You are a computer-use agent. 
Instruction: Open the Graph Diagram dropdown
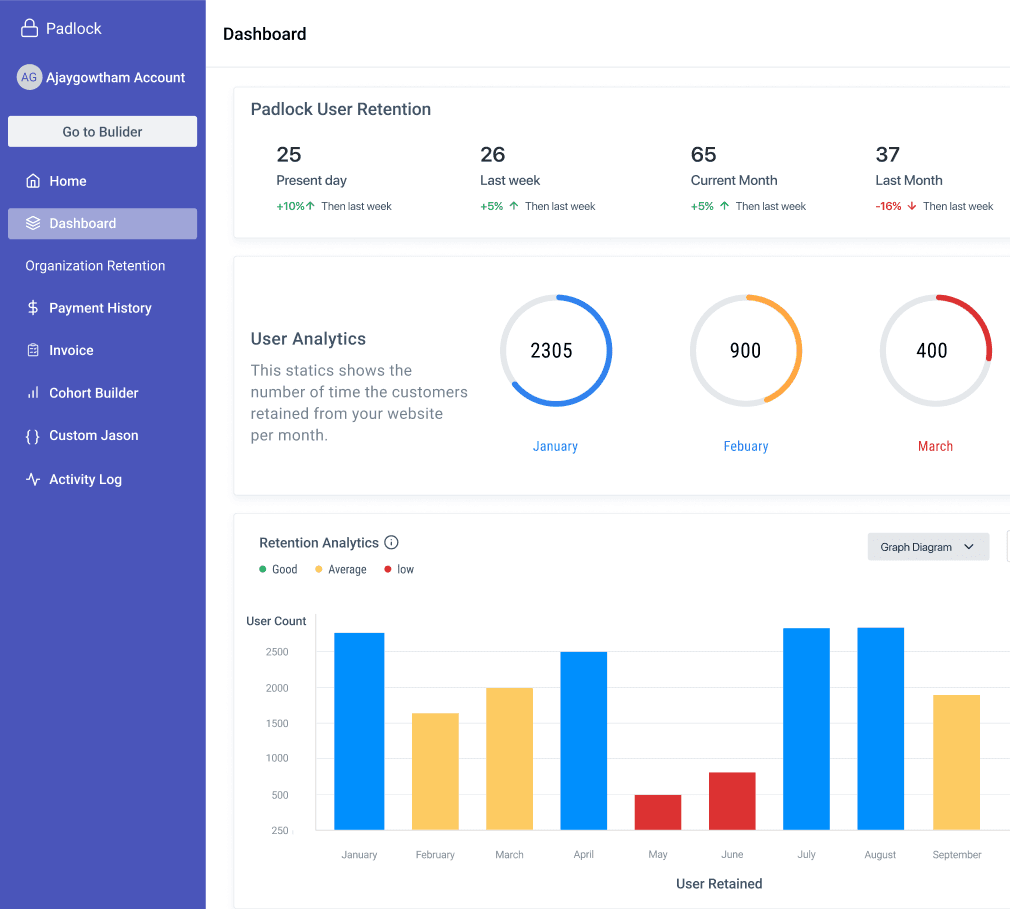point(927,547)
